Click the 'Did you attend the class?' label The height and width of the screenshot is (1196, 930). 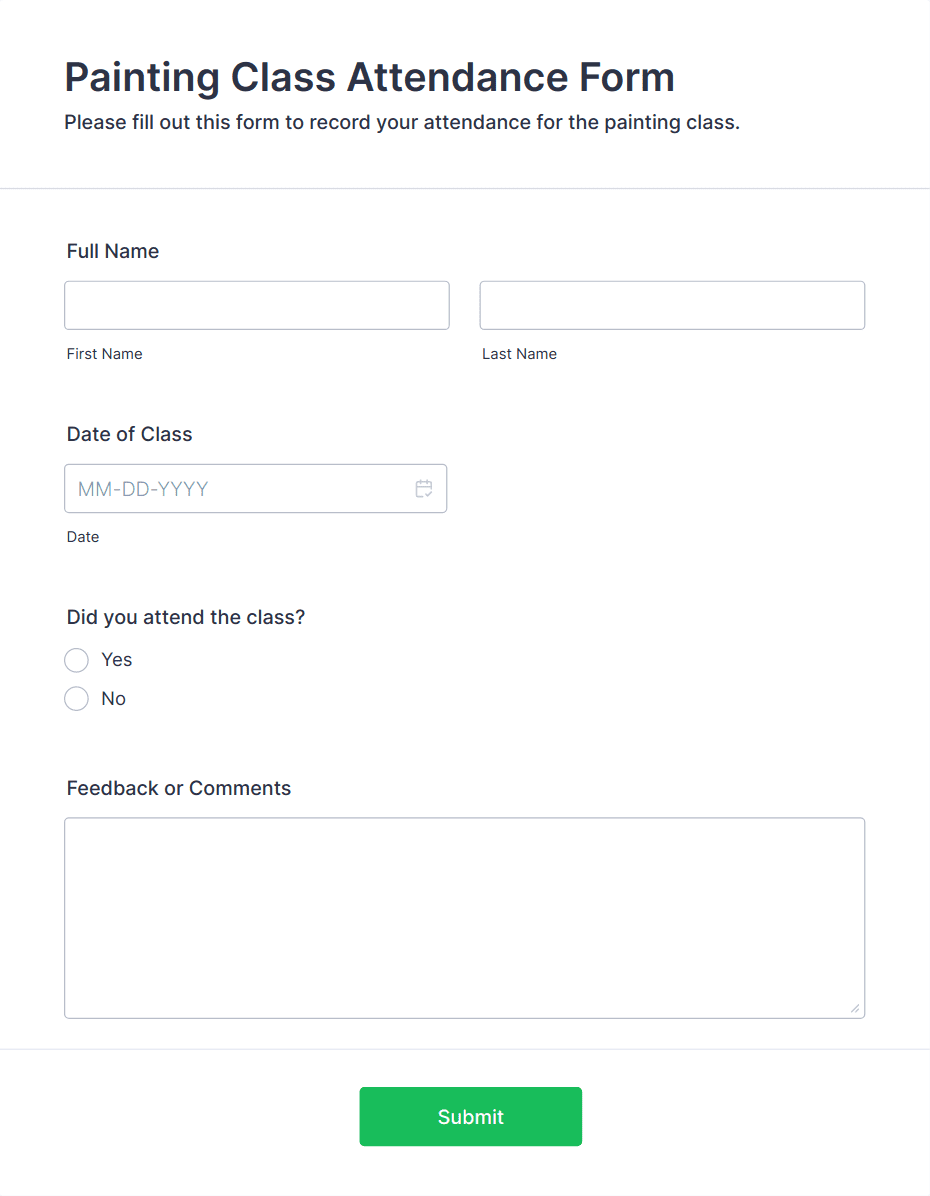pyautogui.click(x=185, y=617)
